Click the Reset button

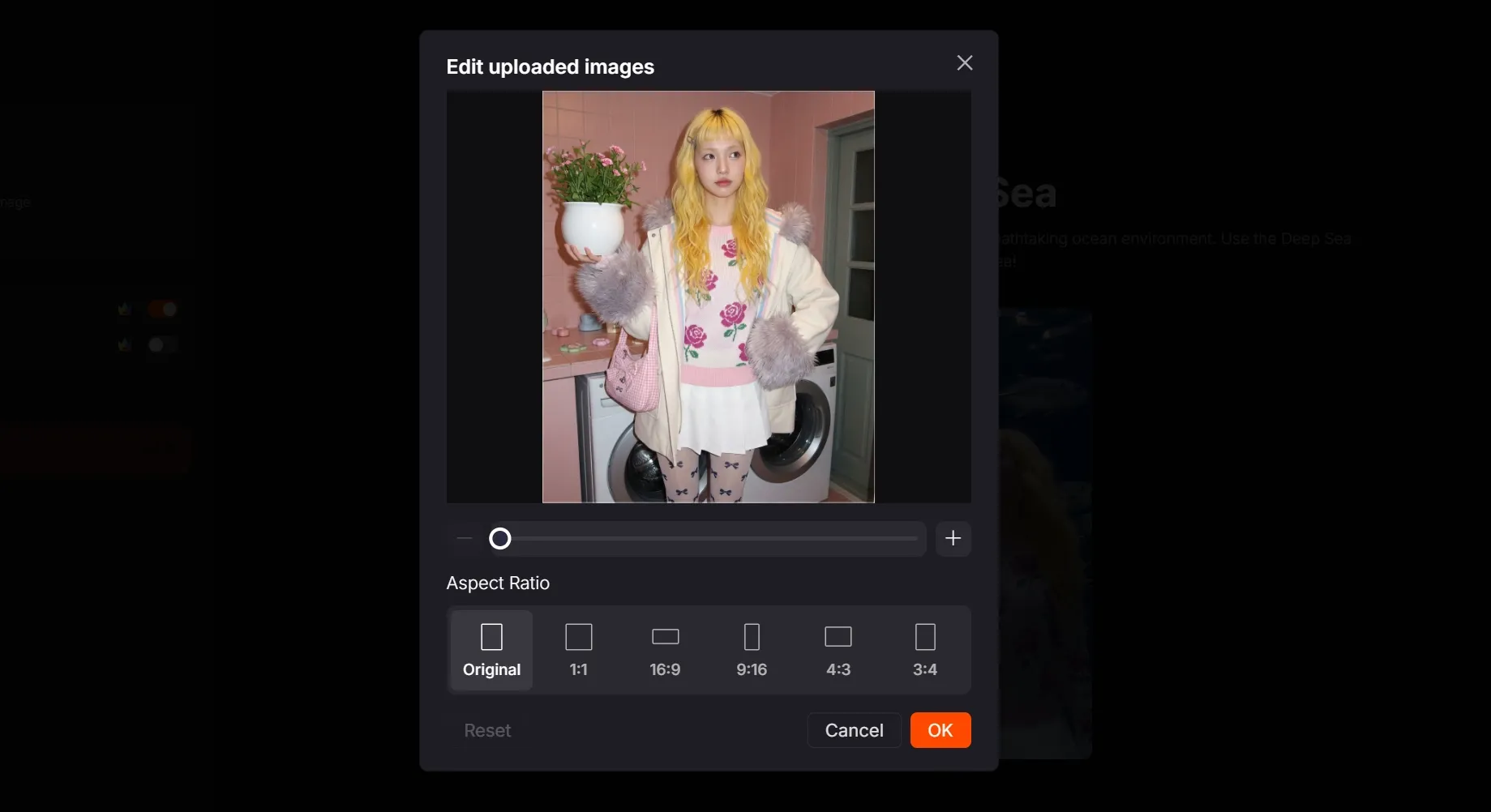coord(487,730)
